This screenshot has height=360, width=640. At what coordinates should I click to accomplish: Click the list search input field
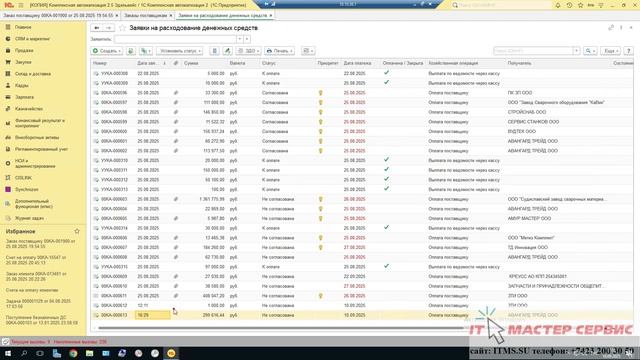pos(533,51)
